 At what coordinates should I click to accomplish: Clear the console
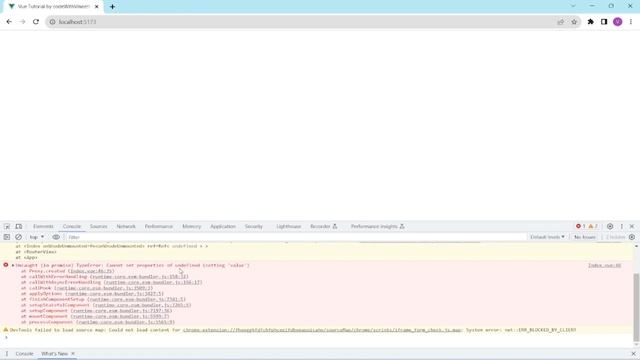tap(18, 237)
